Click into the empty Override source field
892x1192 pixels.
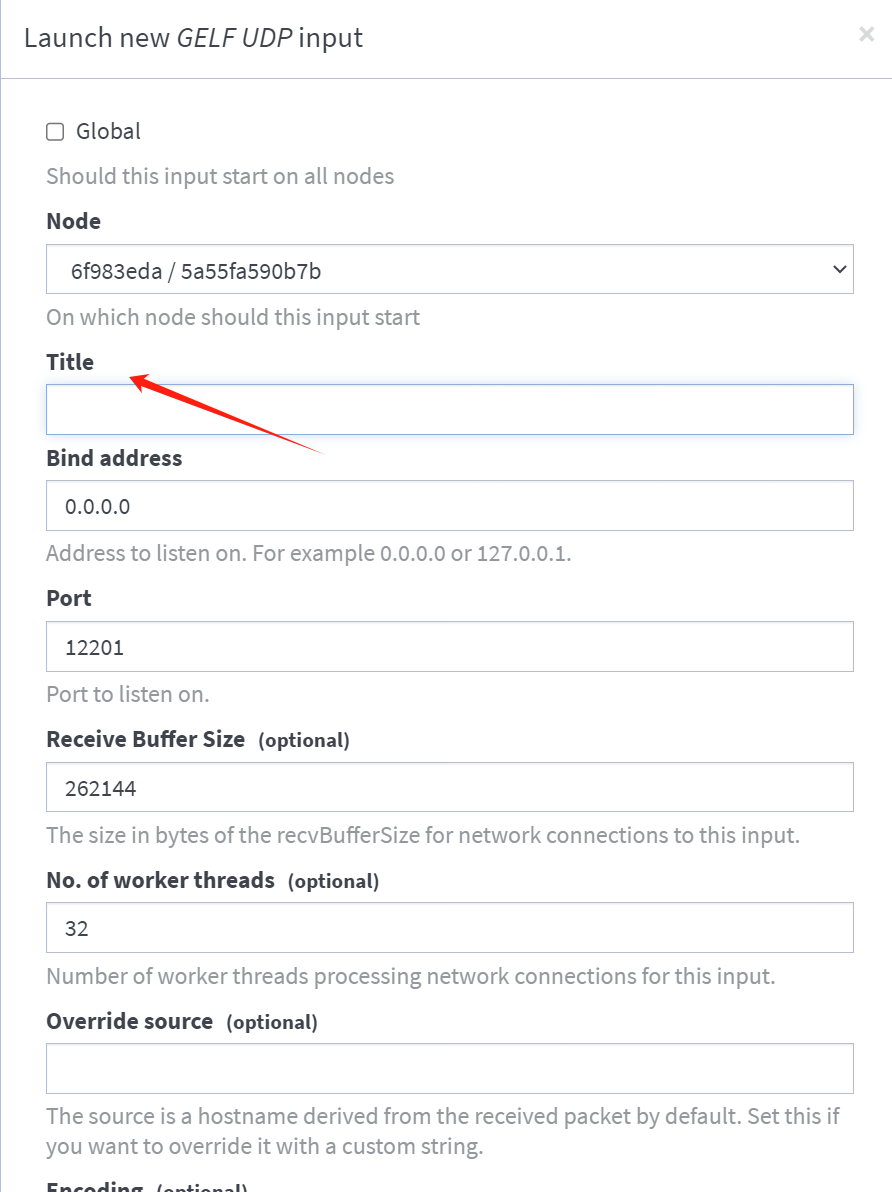(x=449, y=1068)
